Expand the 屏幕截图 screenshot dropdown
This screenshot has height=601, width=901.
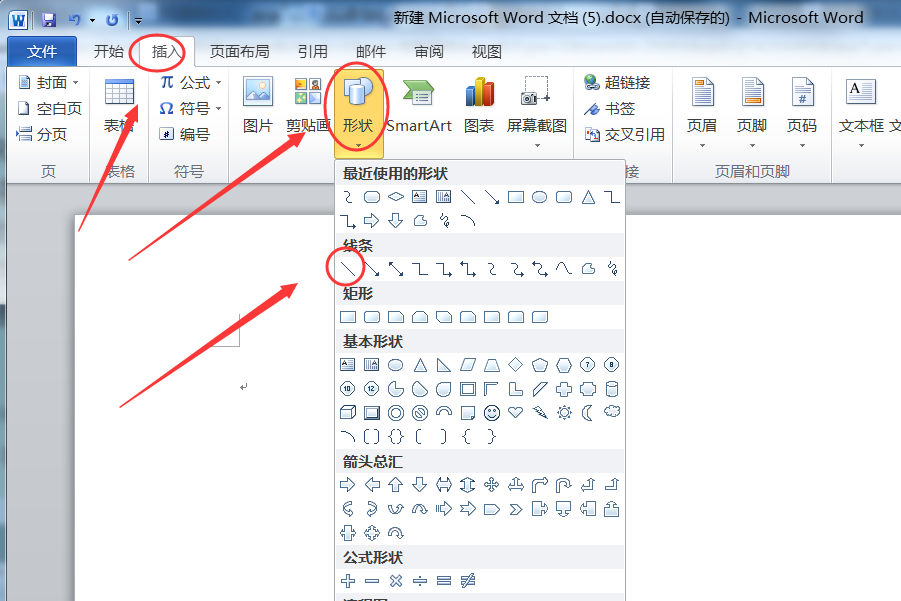point(536,108)
